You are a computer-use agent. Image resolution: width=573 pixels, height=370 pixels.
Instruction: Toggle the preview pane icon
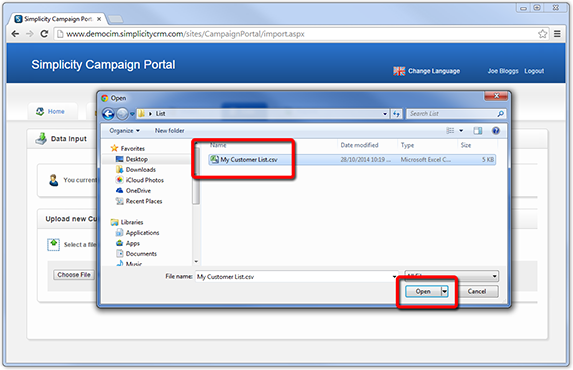[478, 131]
